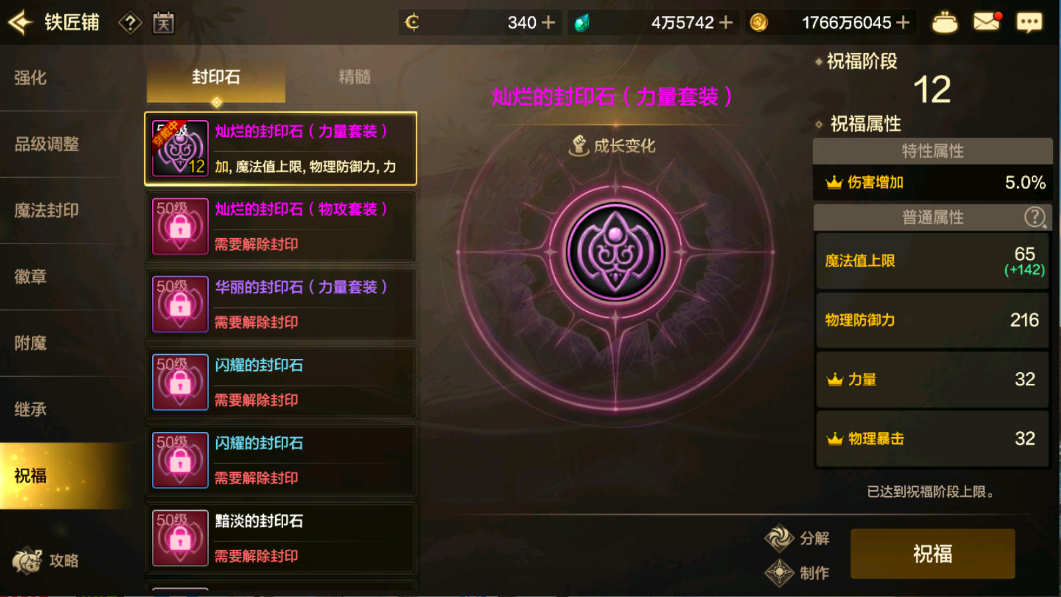Select the 封印石 tab
Image resolution: width=1061 pixels, height=597 pixels.
(216, 76)
